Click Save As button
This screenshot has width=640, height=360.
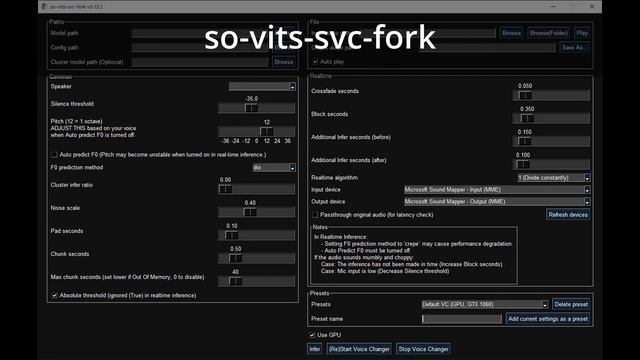pyautogui.click(x=575, y=47)
